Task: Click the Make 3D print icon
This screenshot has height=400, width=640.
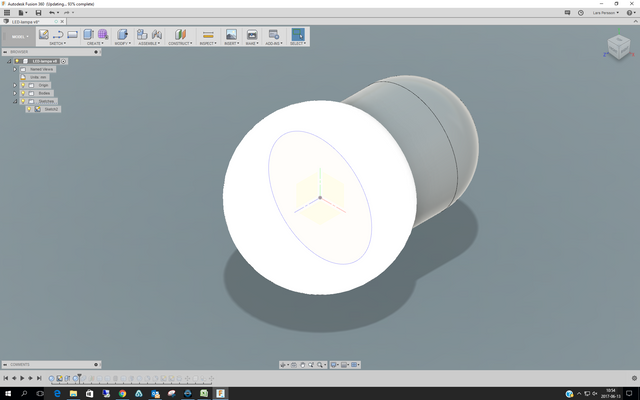Action: point(252,34)
